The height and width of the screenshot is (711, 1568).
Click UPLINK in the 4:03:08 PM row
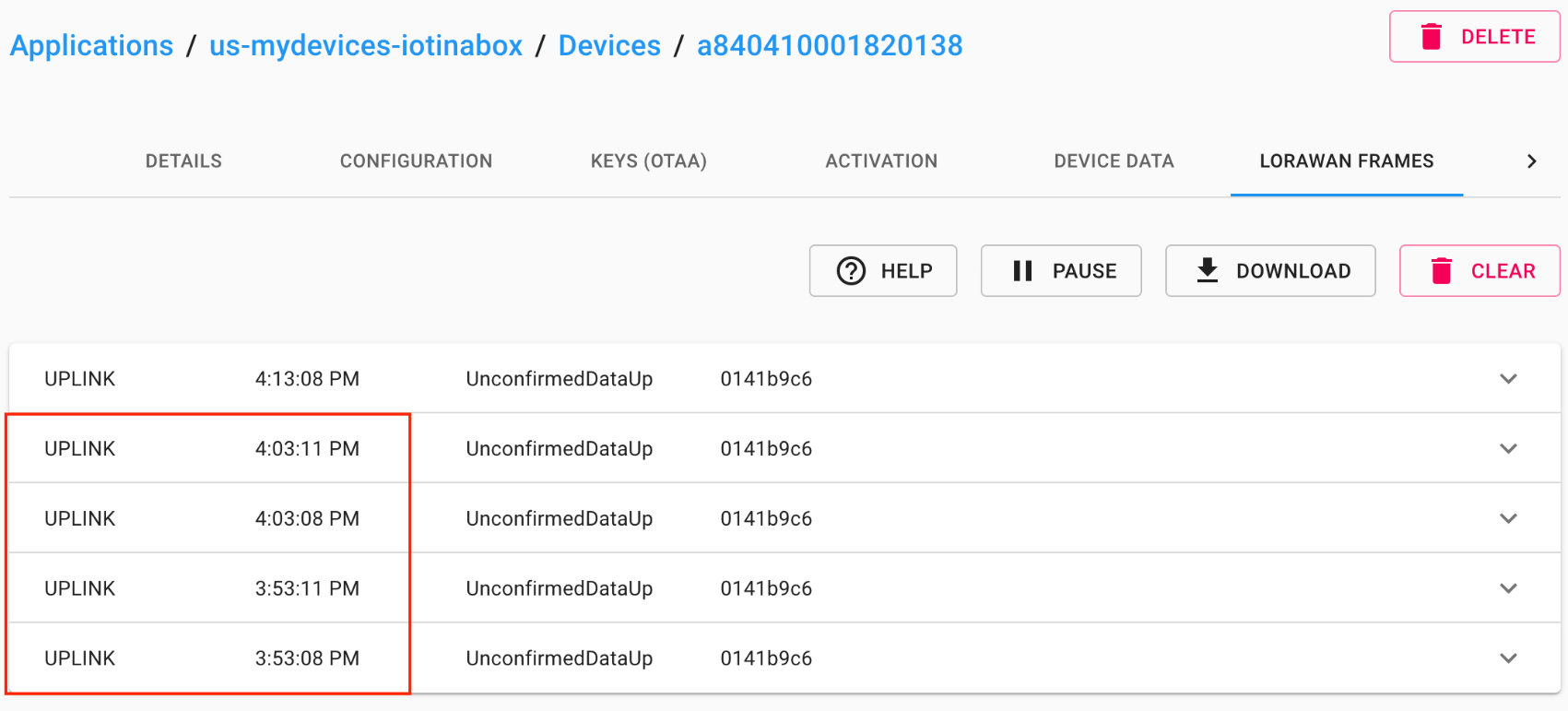80,518
